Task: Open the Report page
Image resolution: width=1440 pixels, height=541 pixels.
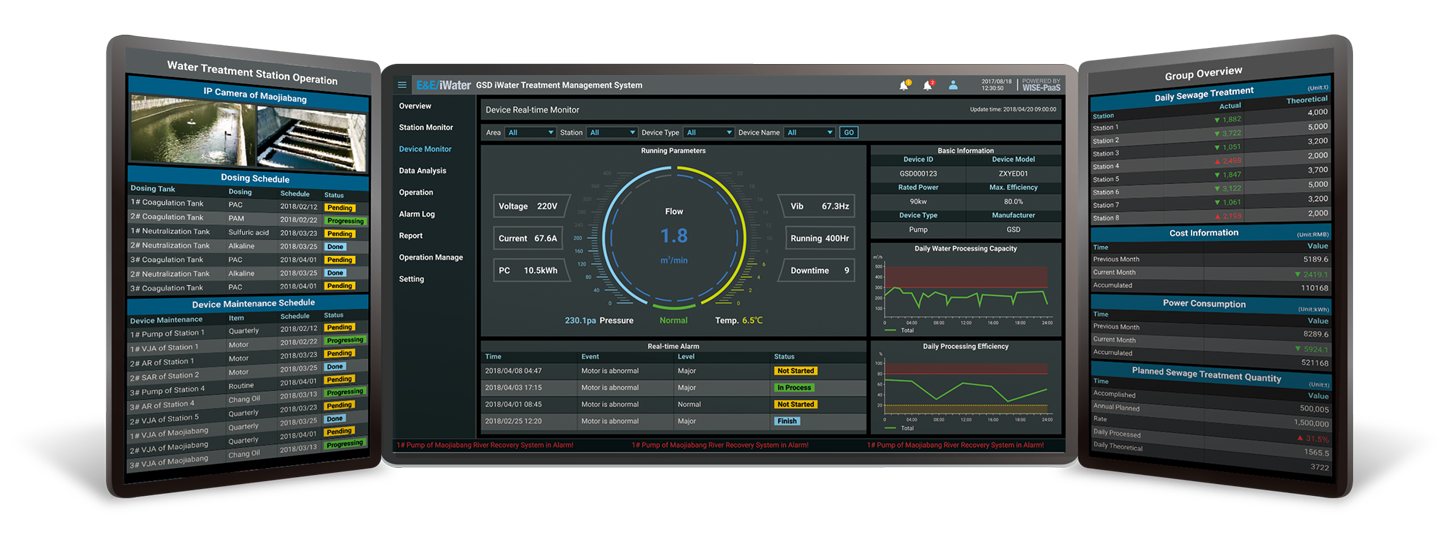Action: 411,236
